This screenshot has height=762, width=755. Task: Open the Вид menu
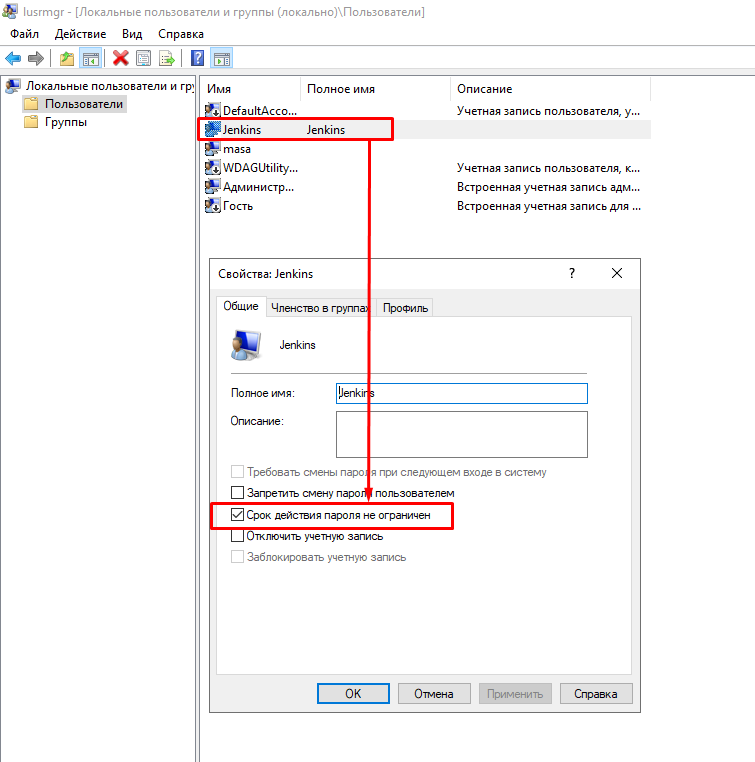132,34
